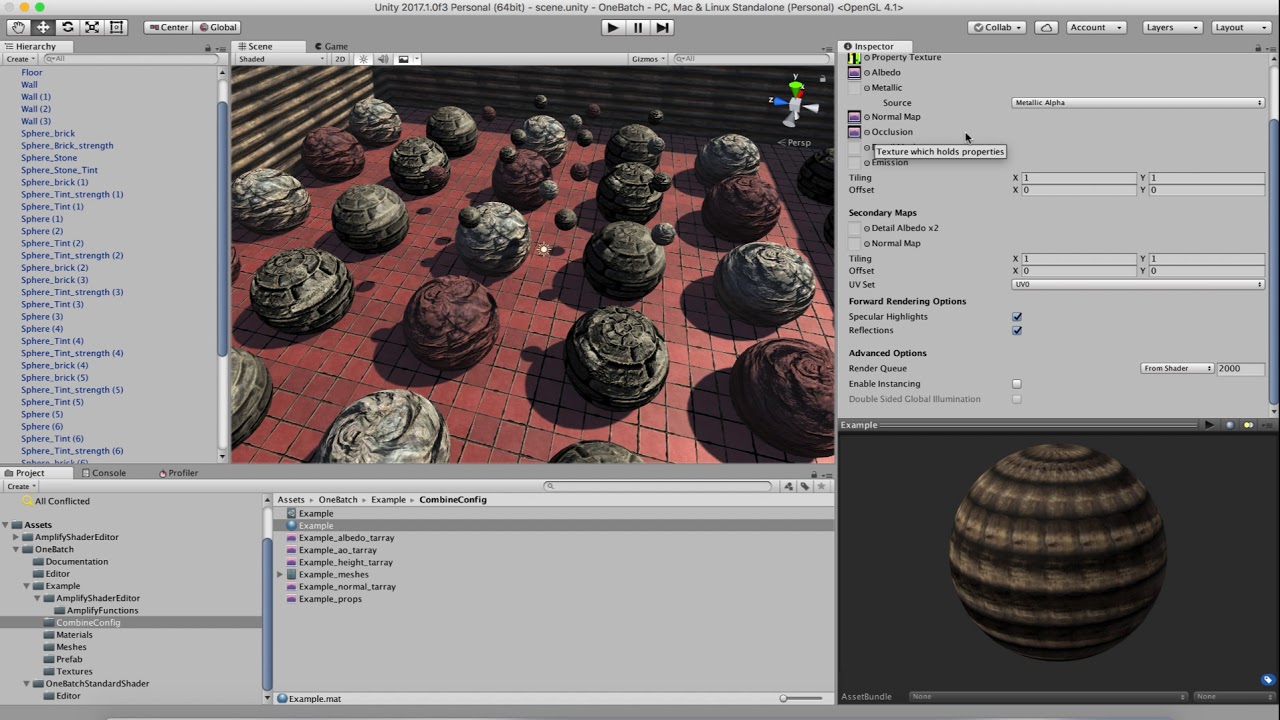Toggle Reflections checkbox

pos(1017,331)
